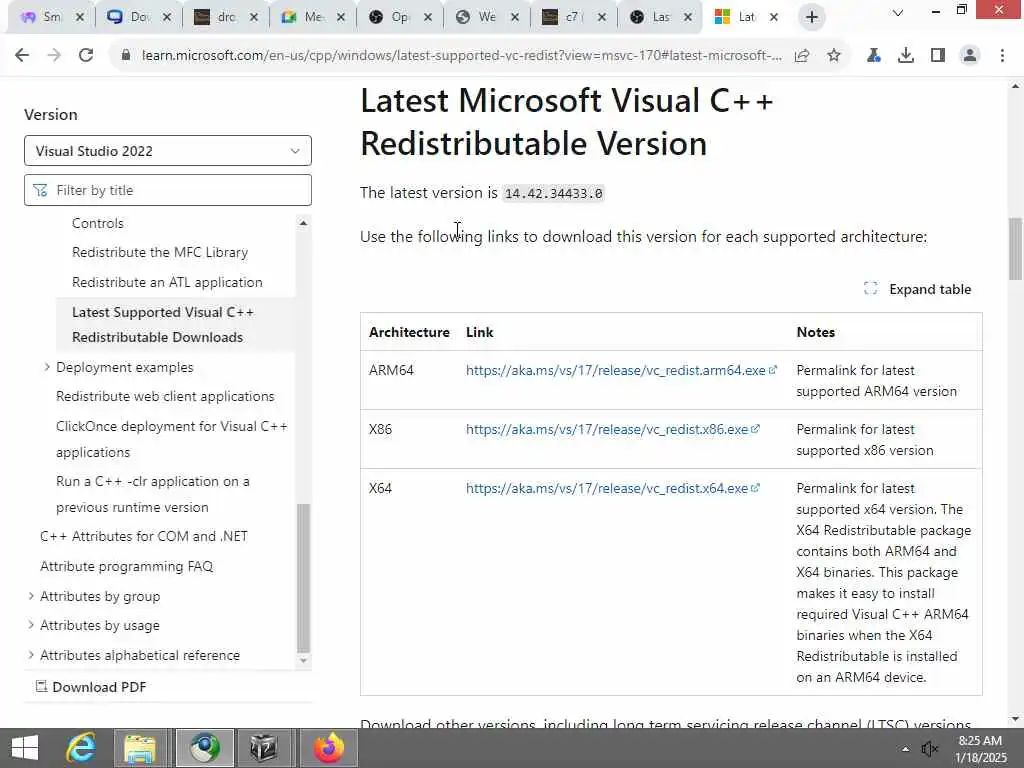
Task: Close the 'We' tab
Action: [515, 17]
